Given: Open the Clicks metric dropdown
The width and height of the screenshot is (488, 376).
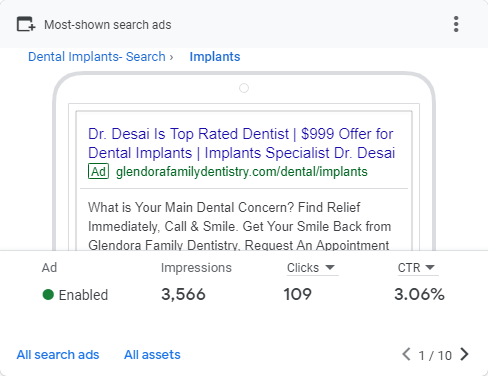Looking at the screenshot, I should pyautogui.click(x=311, y=268).
